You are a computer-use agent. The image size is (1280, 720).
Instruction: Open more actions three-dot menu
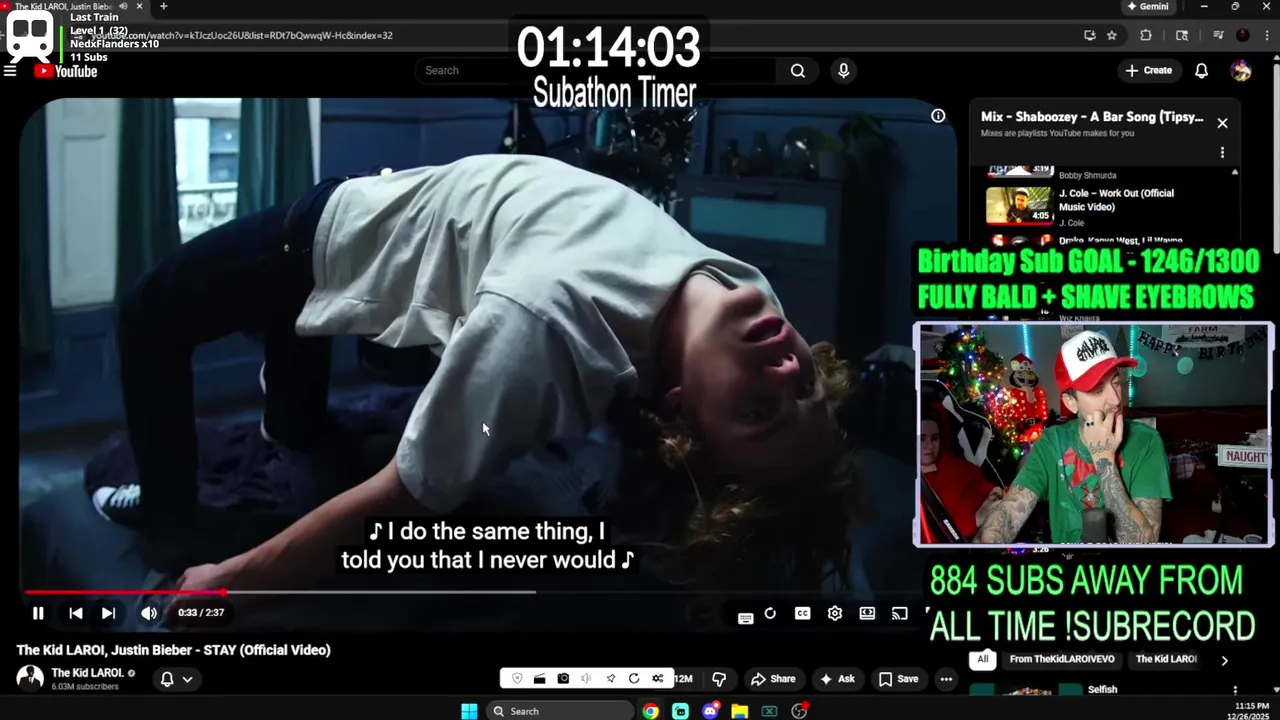coord(946,679)
